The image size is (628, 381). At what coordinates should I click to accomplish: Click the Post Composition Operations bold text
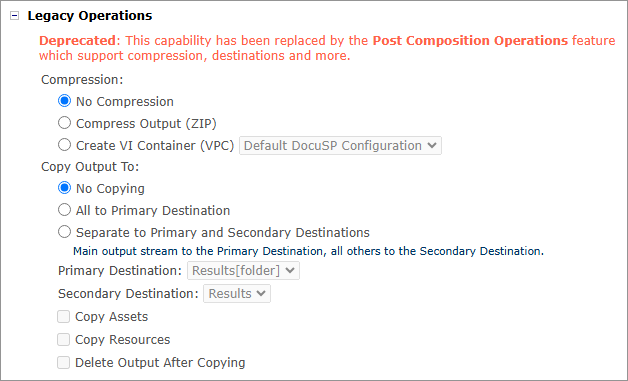[470, 40]
